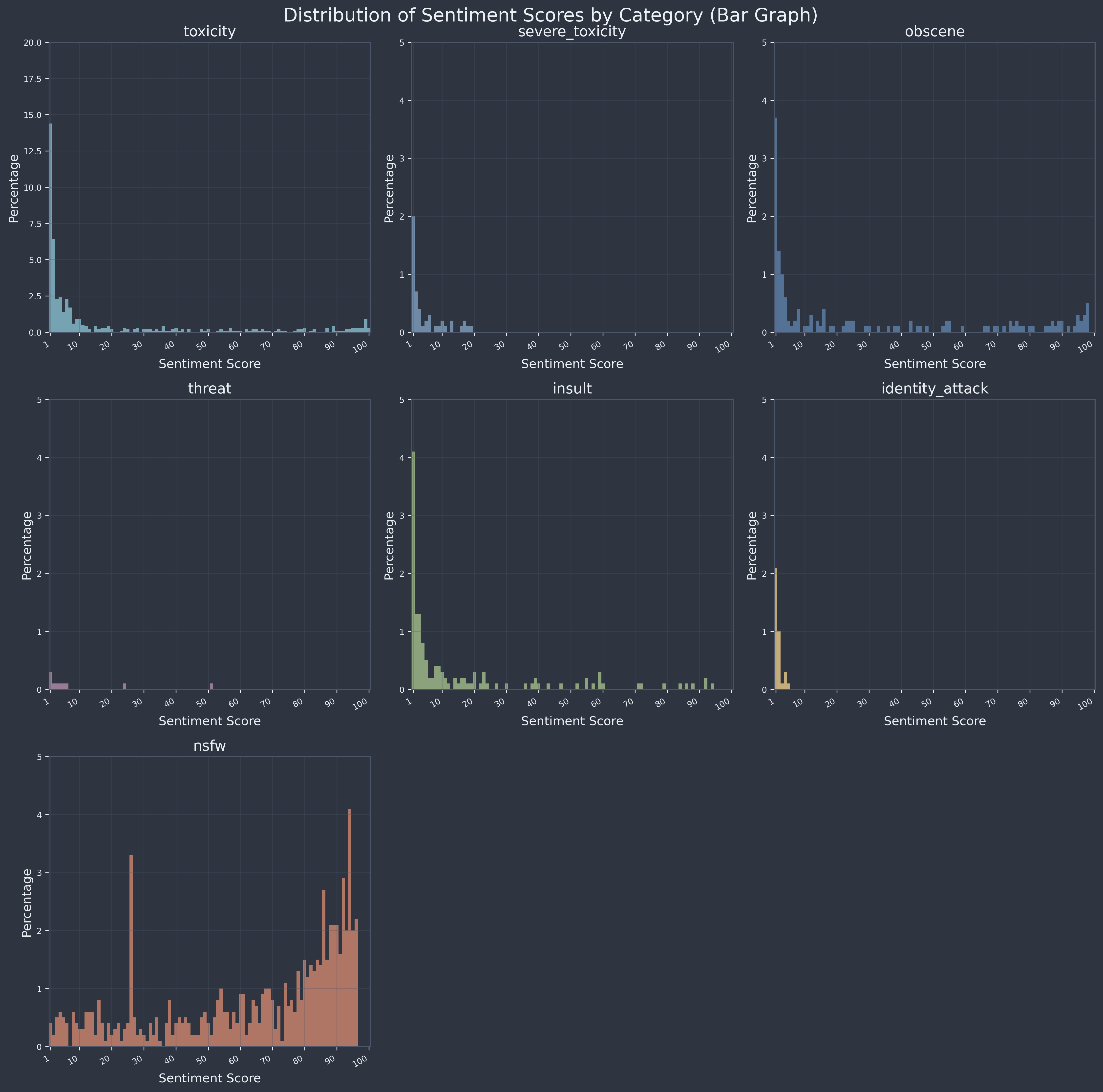Click the '3' y-axis tick of threat chart
This screenshot has height=1092, width=1103.
pyautogui.click(x=39, y=516)
